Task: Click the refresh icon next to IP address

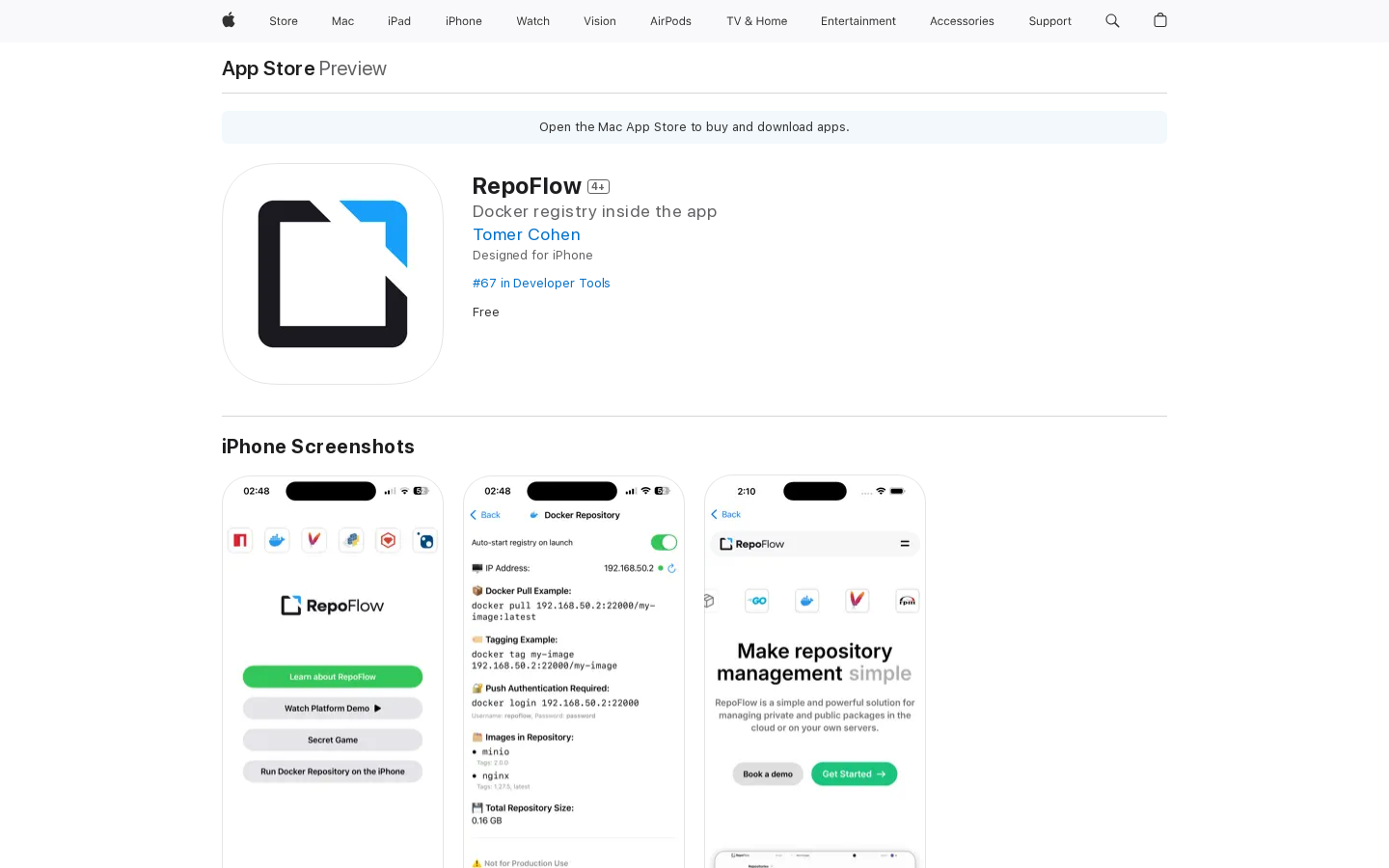Action: [x=671, y=568]
